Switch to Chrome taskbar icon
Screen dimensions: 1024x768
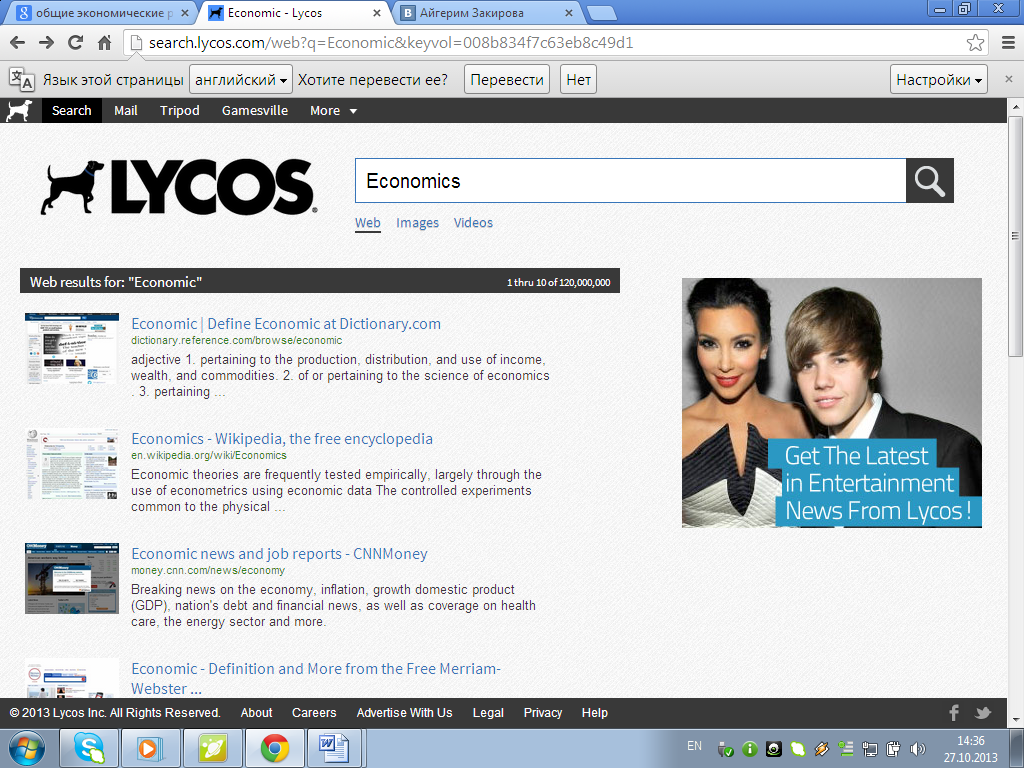coord(274,748)
